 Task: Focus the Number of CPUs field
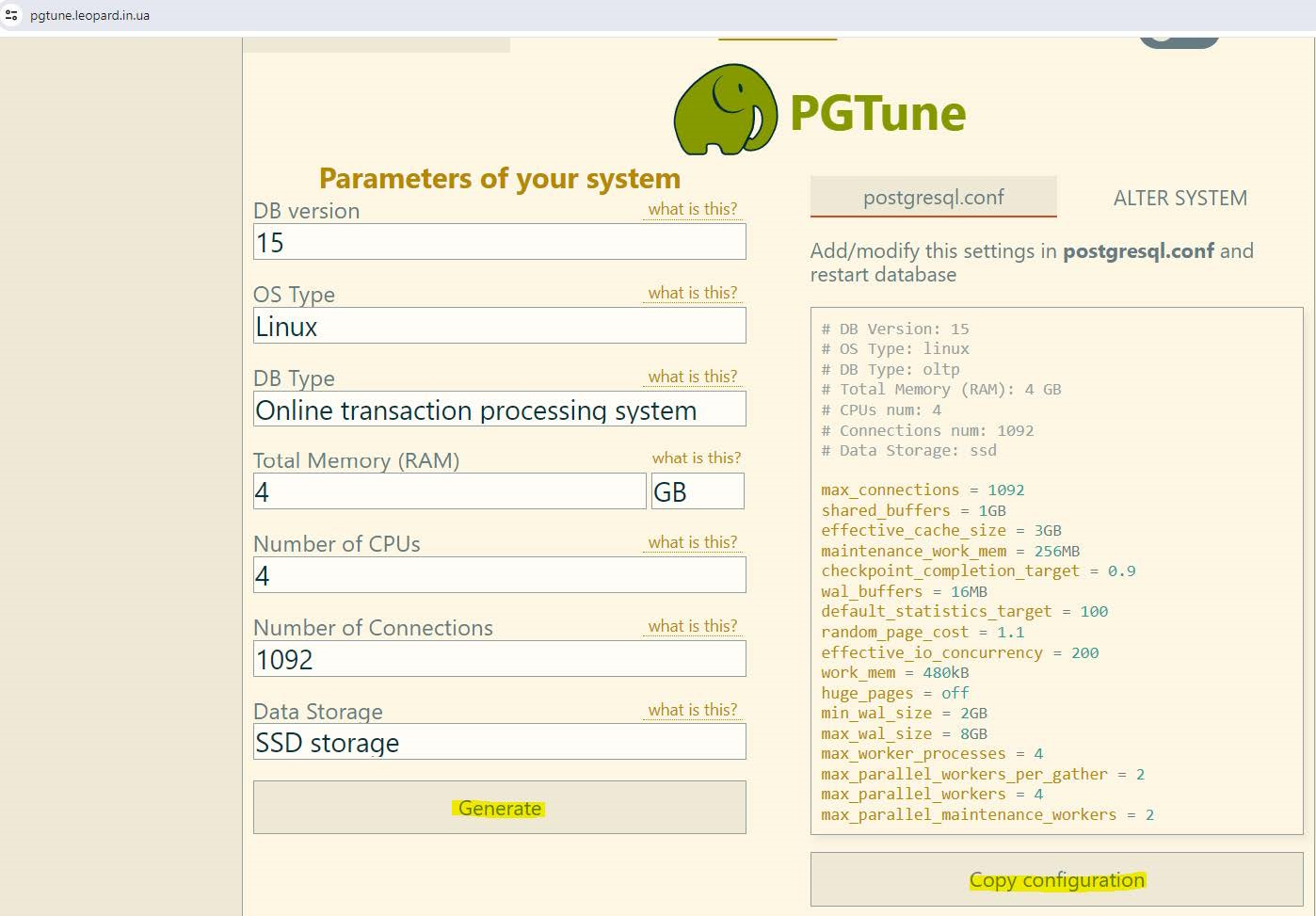[x=500, y=575]
